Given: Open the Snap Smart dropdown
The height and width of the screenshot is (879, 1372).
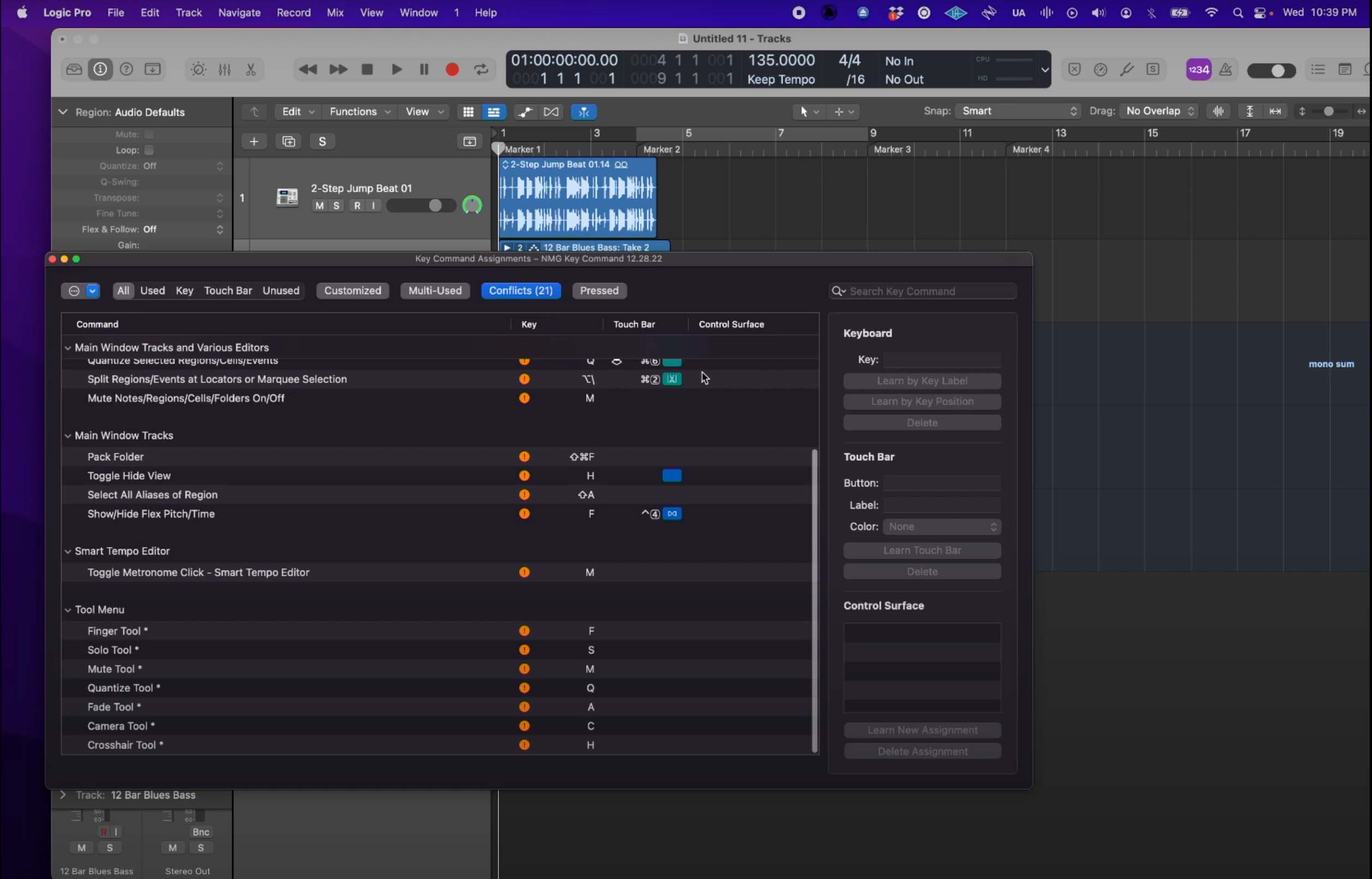Looking at the screenshot, I should [x=1017, y=111].
